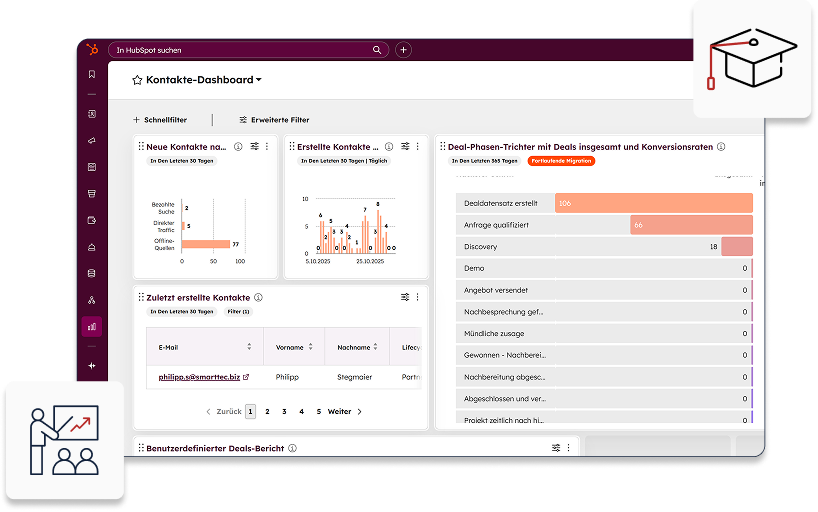Image resolution: width=818 pixels, height=512 pixels.
Task: Favorite the Kontakte-Dashboard with the star
Action: coord(137,80)
